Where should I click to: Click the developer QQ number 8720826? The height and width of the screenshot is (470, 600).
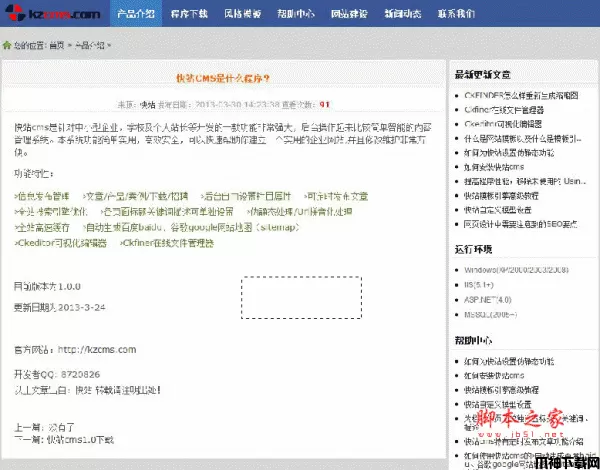coord(80,374)
